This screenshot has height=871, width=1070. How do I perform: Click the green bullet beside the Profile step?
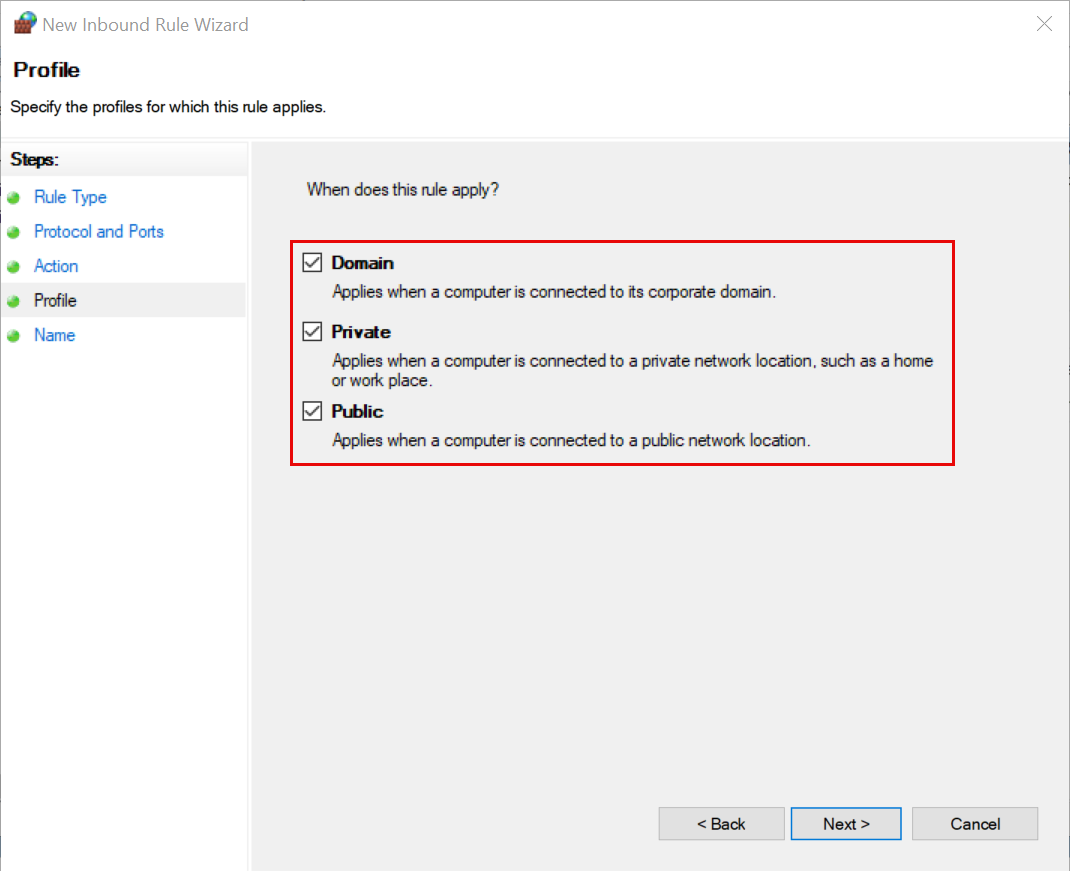pos(13,301)
